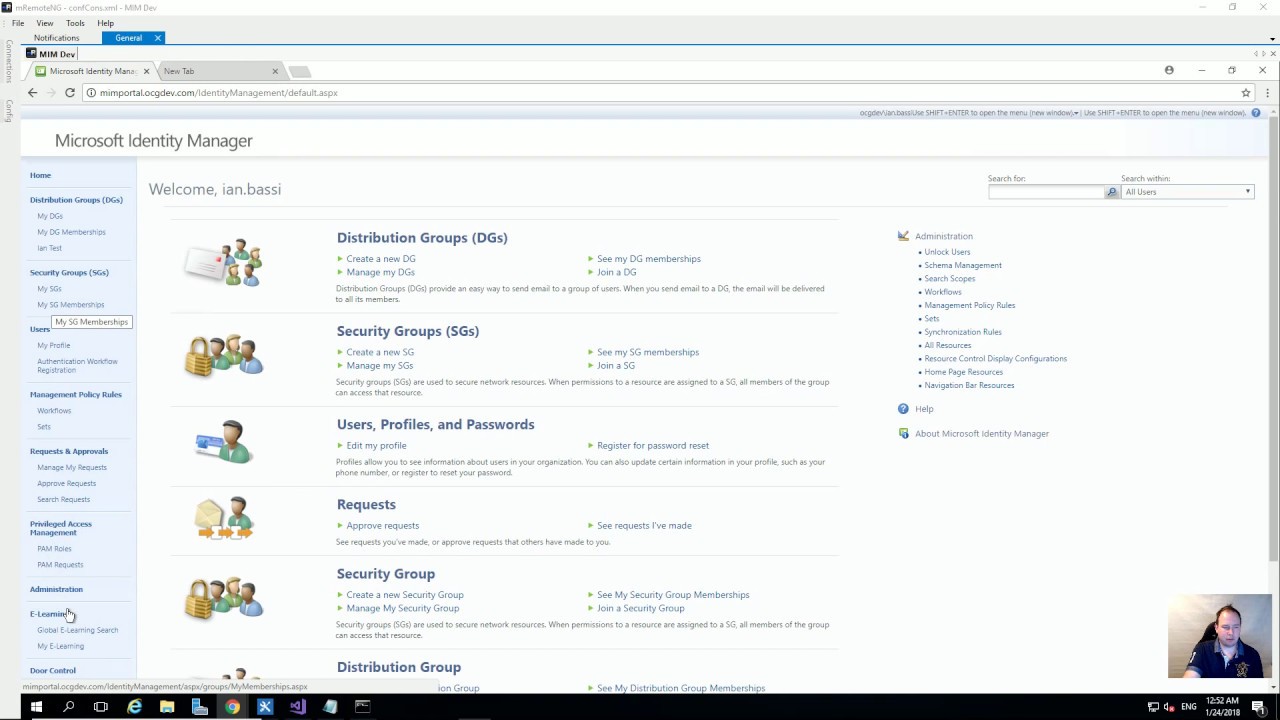Click the muted volume tray icon
Viewport: 1280px width, 720px height.
coord(1169,707)
